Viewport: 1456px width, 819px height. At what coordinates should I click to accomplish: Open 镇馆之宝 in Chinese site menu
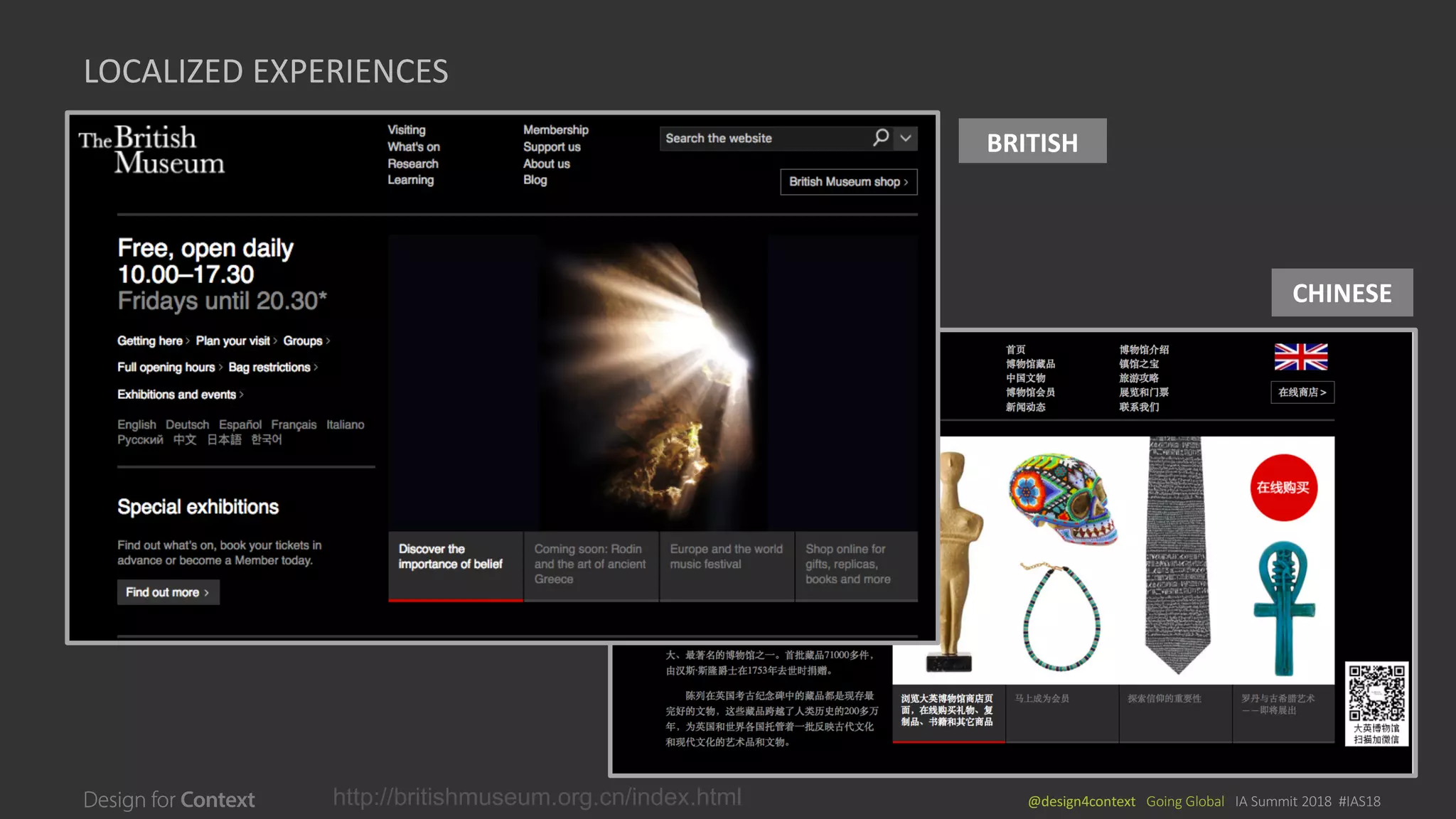coord(1140,364)
